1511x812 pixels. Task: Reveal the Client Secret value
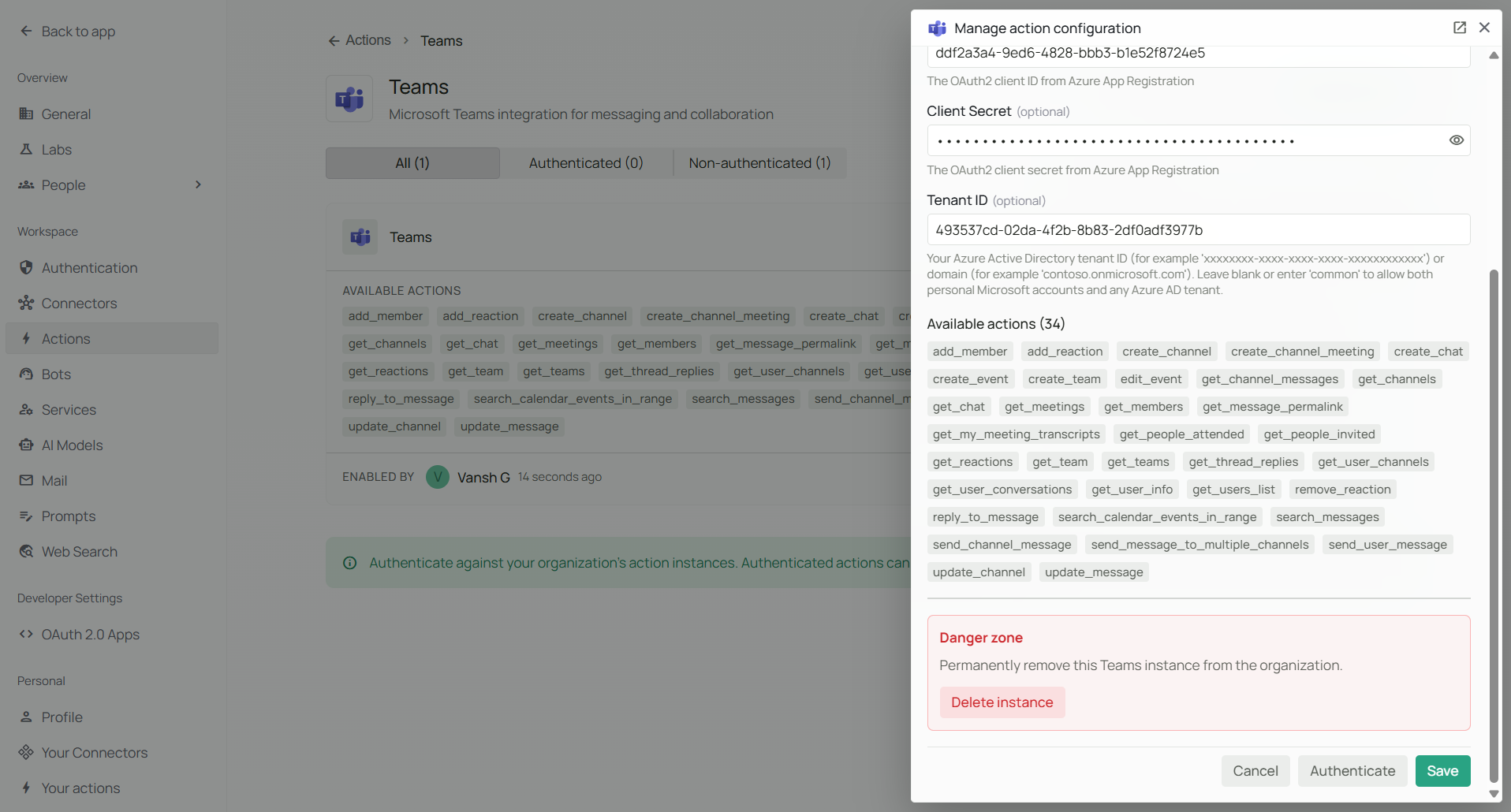pos(1456,140)
